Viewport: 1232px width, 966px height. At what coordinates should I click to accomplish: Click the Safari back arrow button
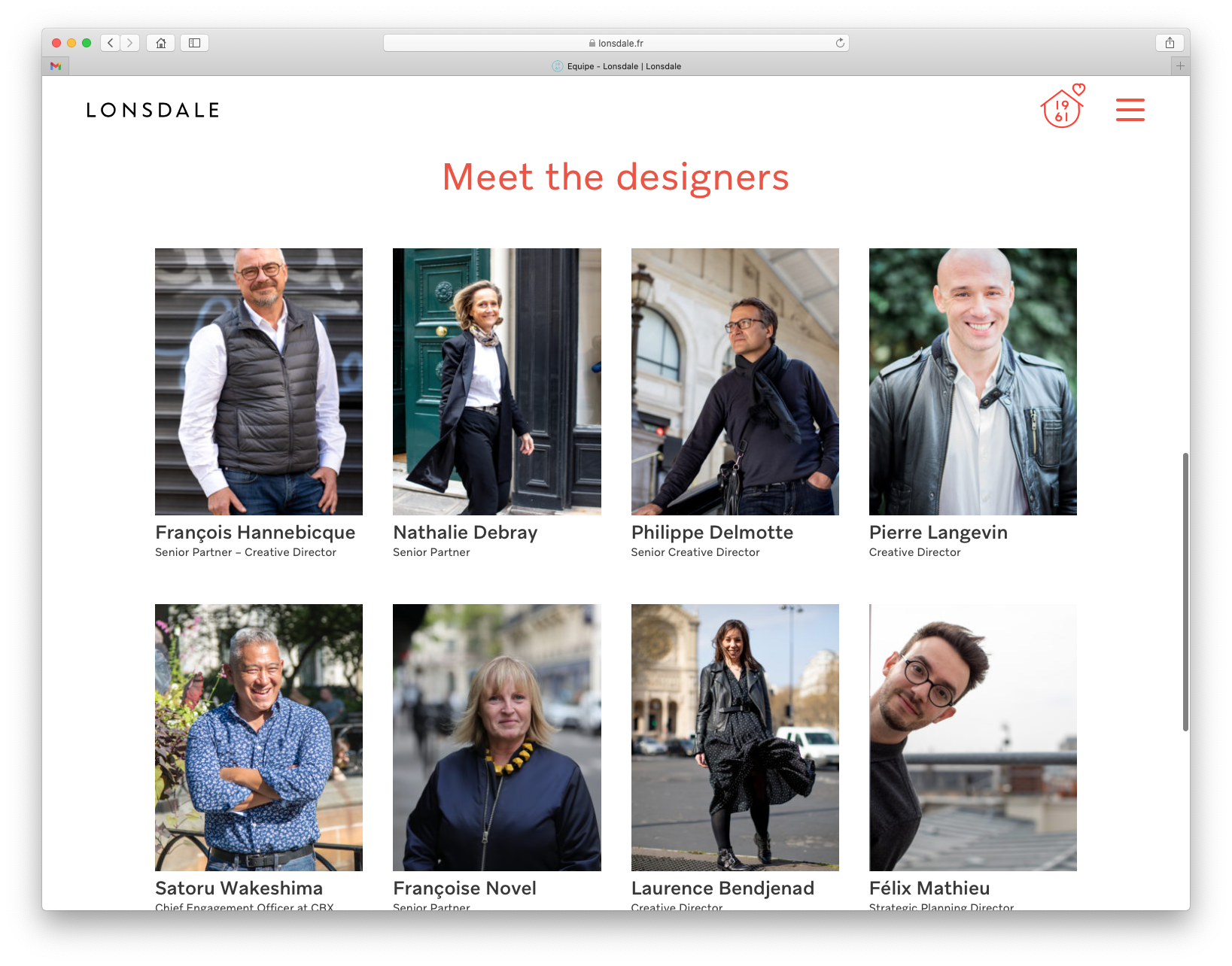(x=111, y=43)
